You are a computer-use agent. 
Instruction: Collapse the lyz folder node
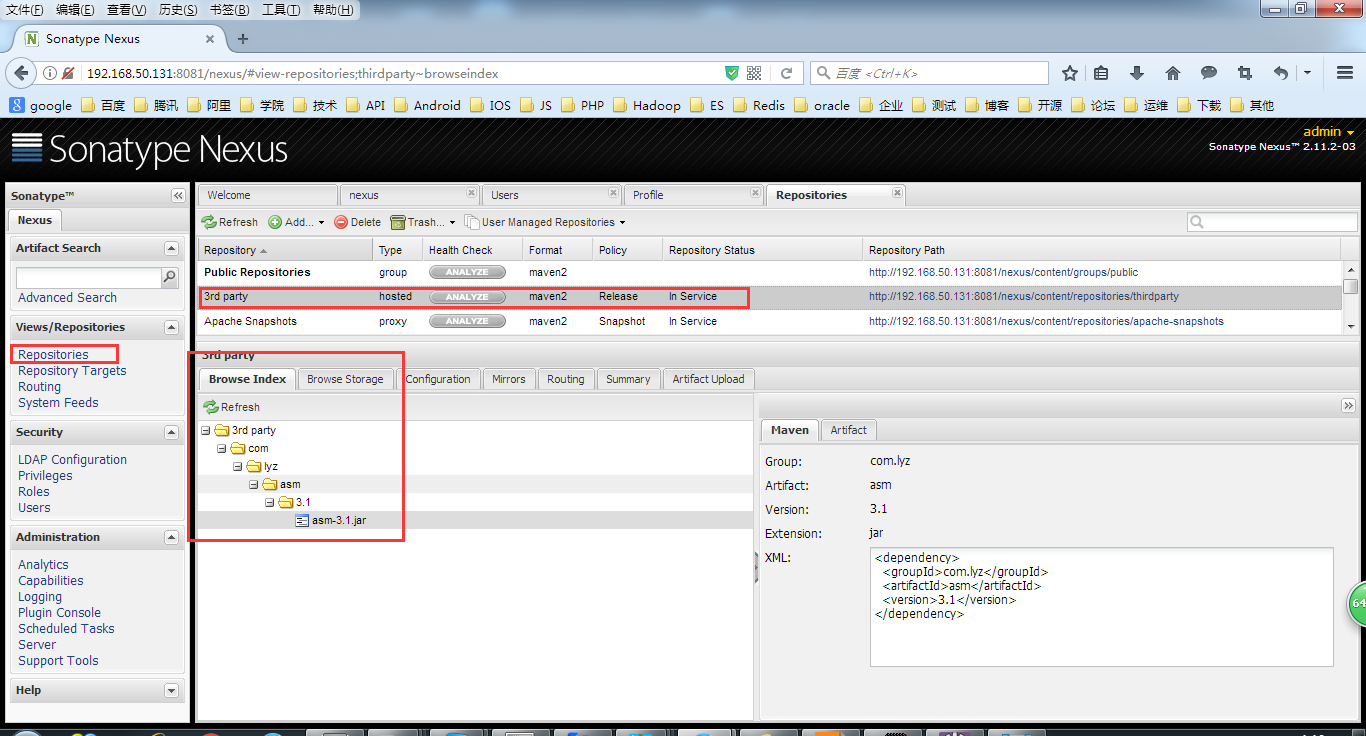click(x=238, y=467)
